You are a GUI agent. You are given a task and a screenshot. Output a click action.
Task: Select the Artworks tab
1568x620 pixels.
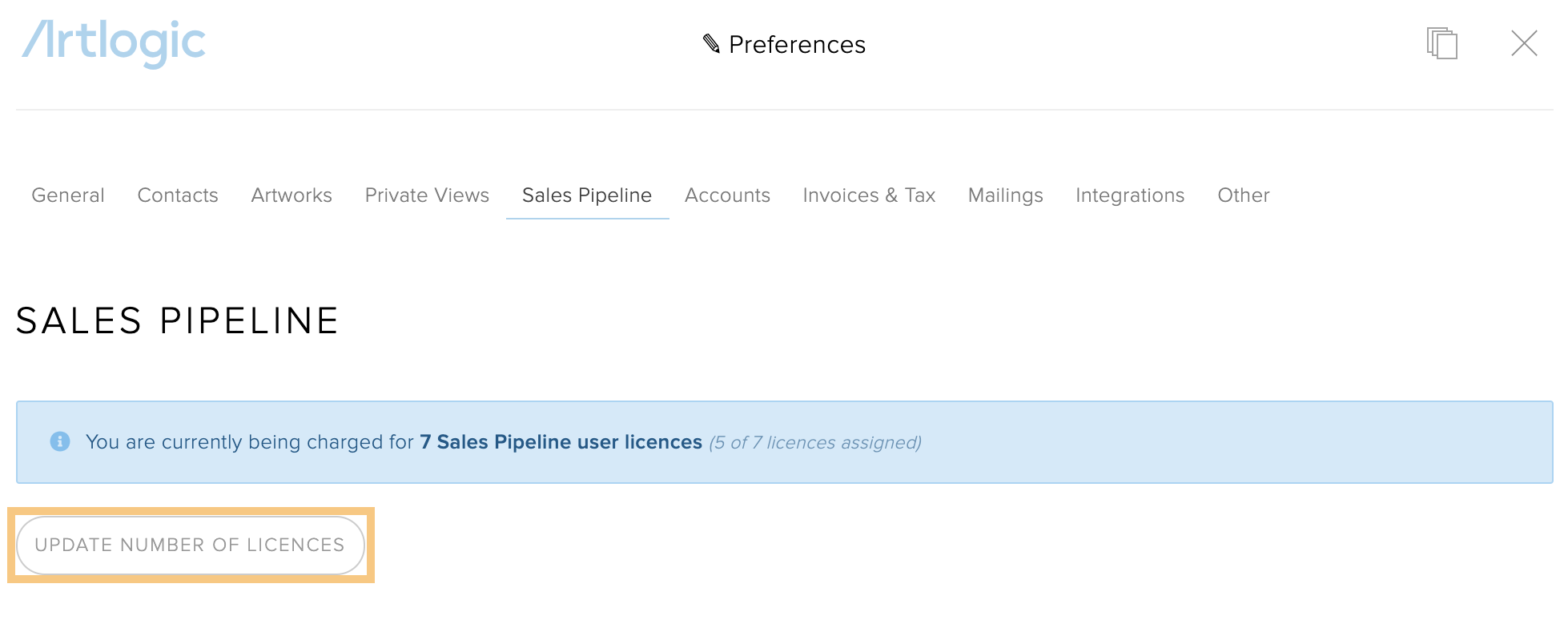(291, 195)
